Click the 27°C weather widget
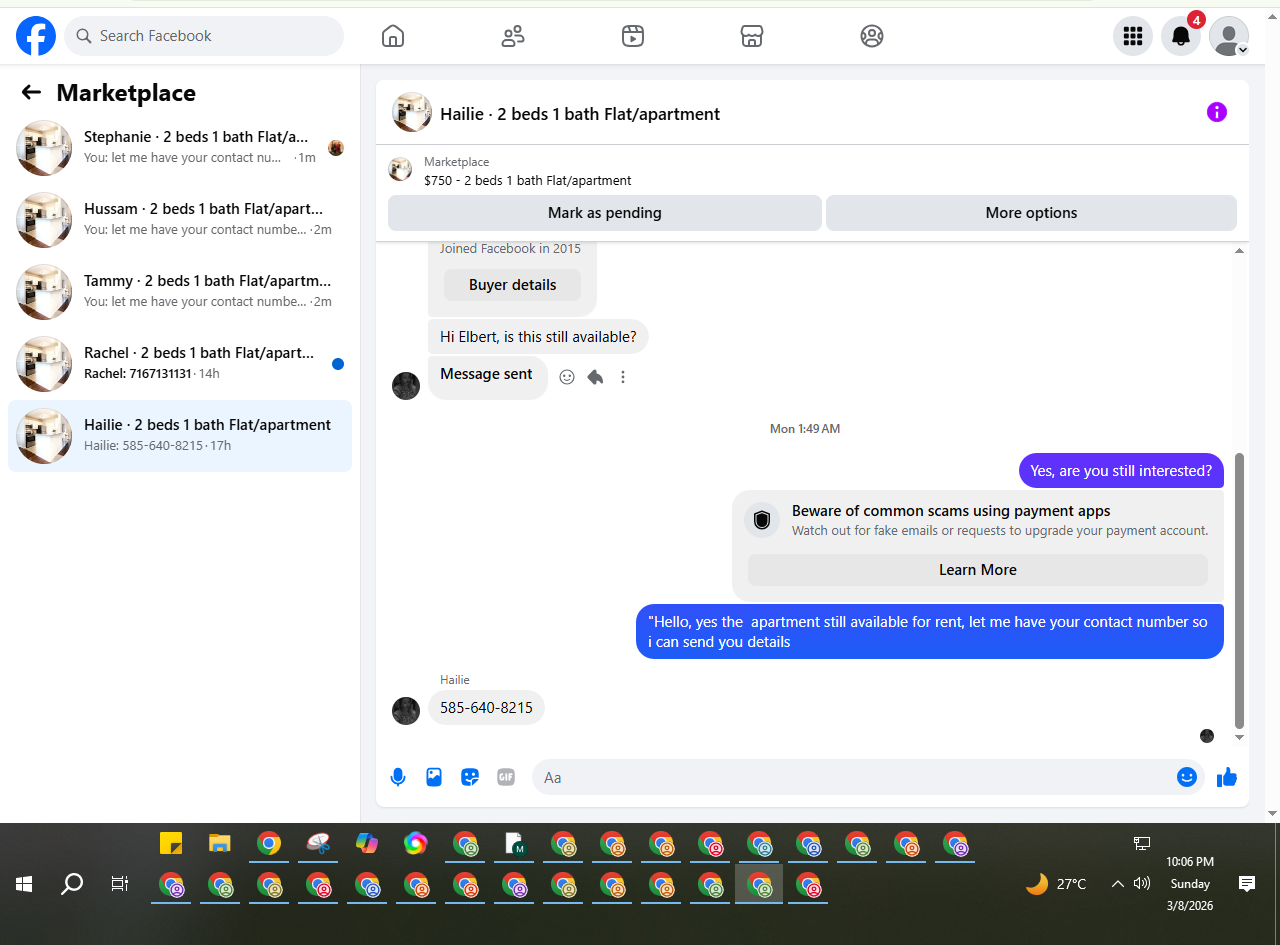 (1056, 884)
